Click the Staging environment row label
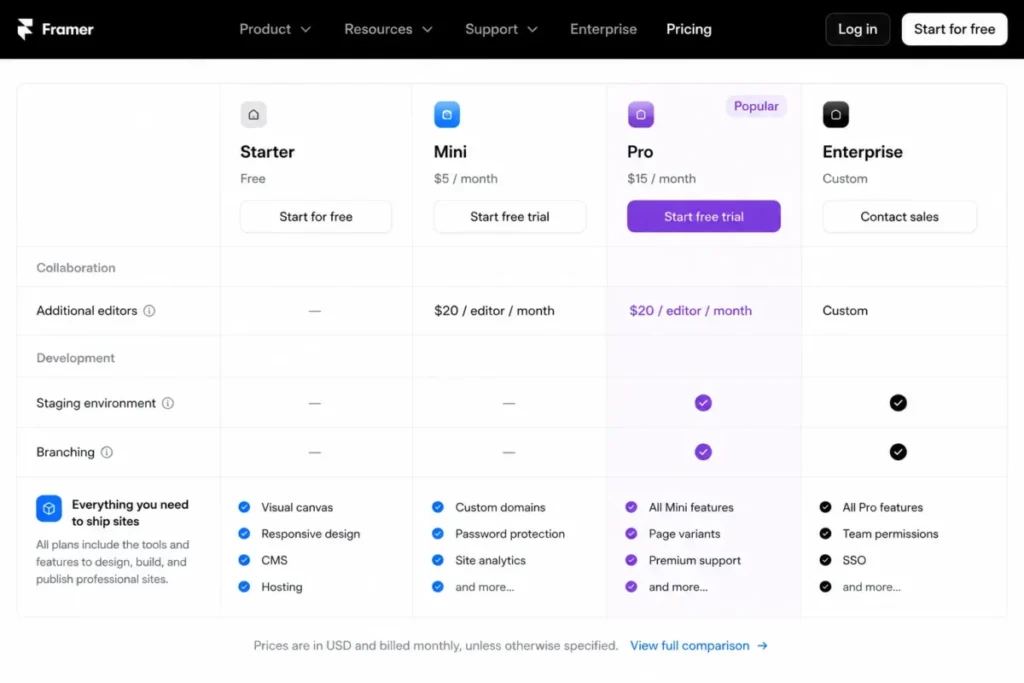This screenshot has width=1024, height=683. [96, 404]
